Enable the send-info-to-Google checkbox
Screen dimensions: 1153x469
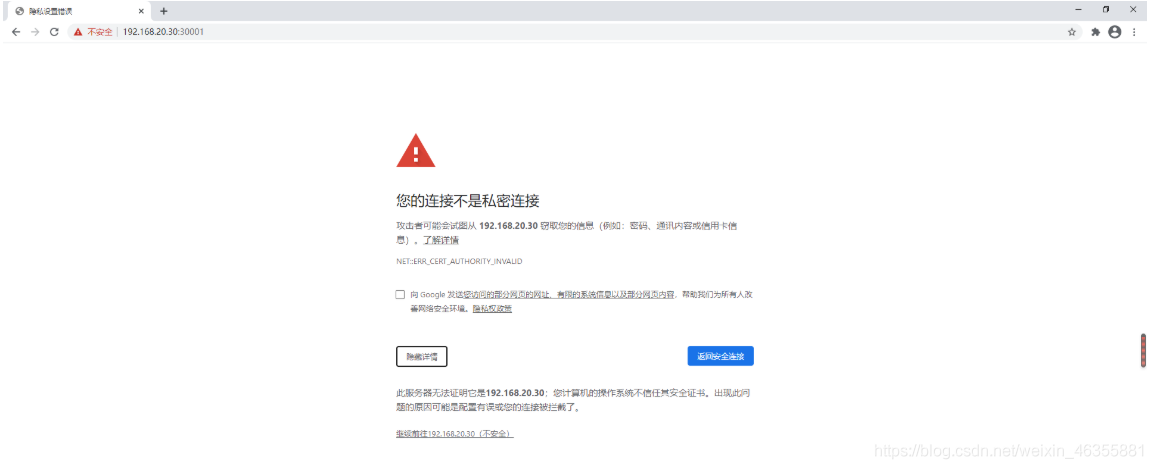coord(400,294)
